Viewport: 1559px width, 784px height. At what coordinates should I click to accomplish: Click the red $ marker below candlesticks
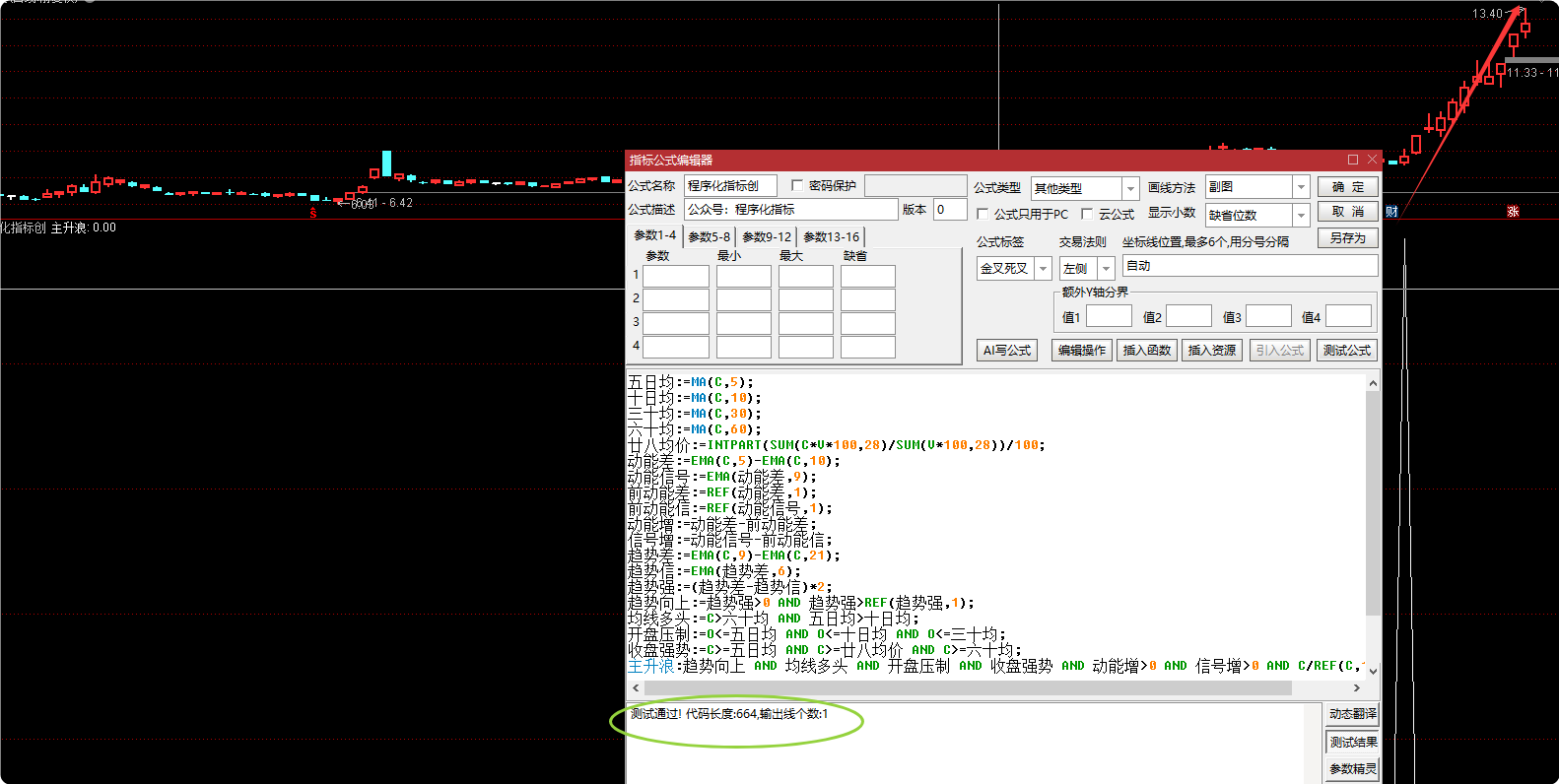click(313, 213)
